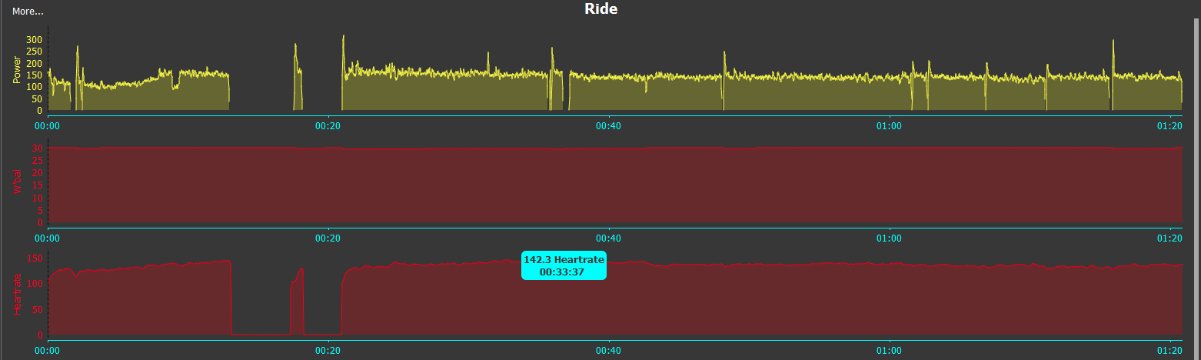Viewport: 1201px width, 360px height.
Task: Click the 00:40 marker on W'bal chart axis
Action: coord(608,239)
